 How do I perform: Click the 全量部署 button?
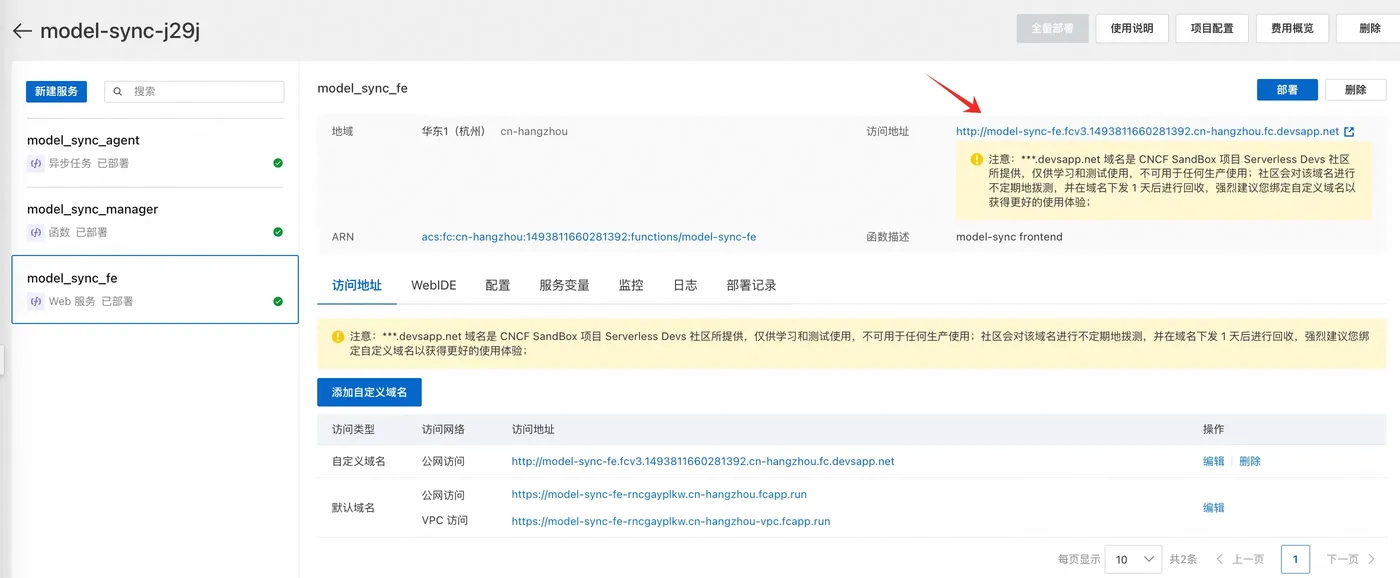(1052, 28)
